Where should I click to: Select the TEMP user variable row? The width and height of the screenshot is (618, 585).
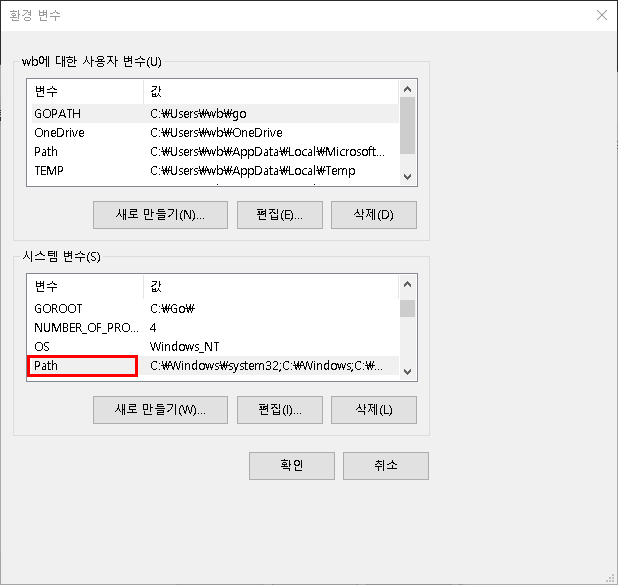(x=215, y=171)
